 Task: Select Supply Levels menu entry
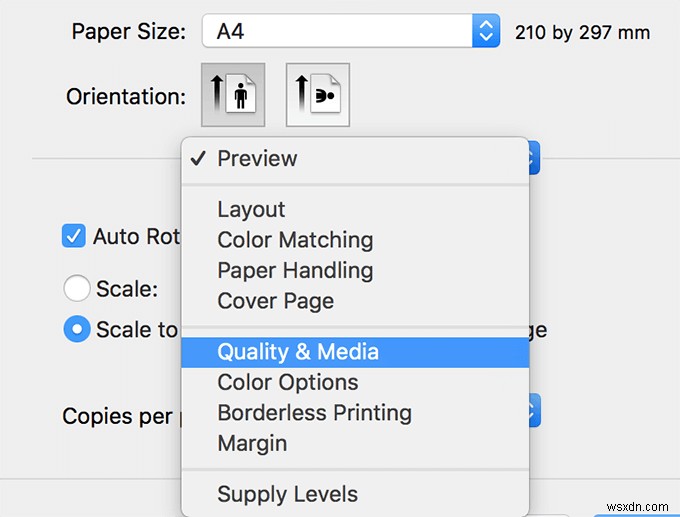[287, 494]
